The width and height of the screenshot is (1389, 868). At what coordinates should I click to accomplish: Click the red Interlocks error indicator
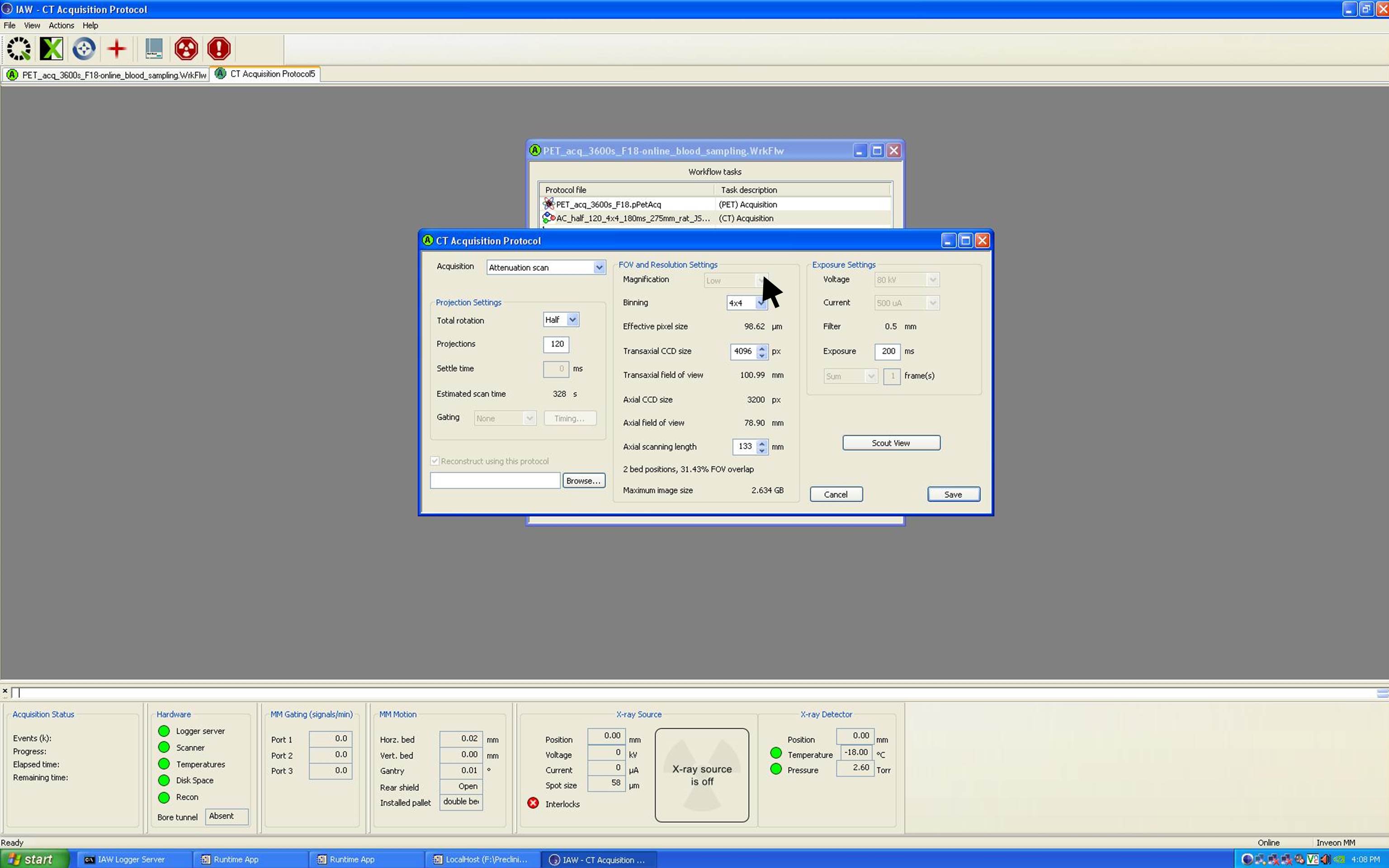pos(533,803)
